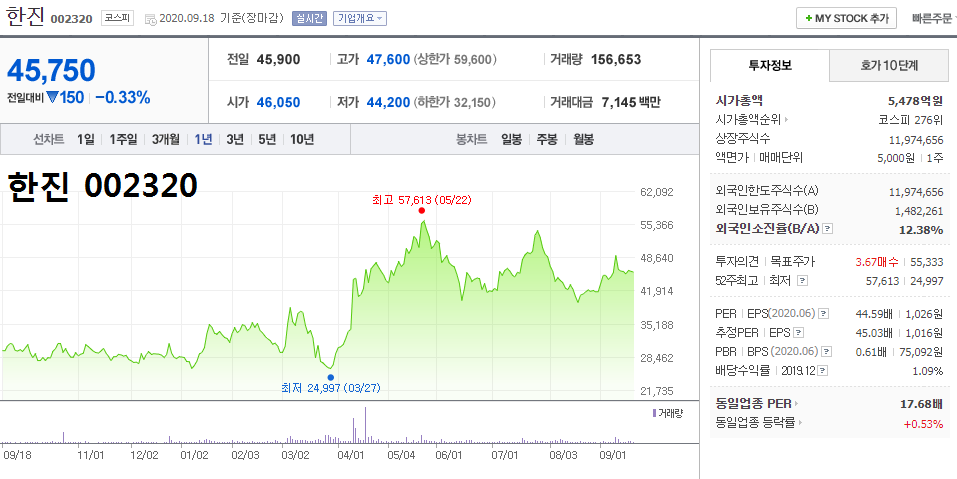Click the 시가 value 46,050
Screen dimensions: 957x479
pos(278,102)
